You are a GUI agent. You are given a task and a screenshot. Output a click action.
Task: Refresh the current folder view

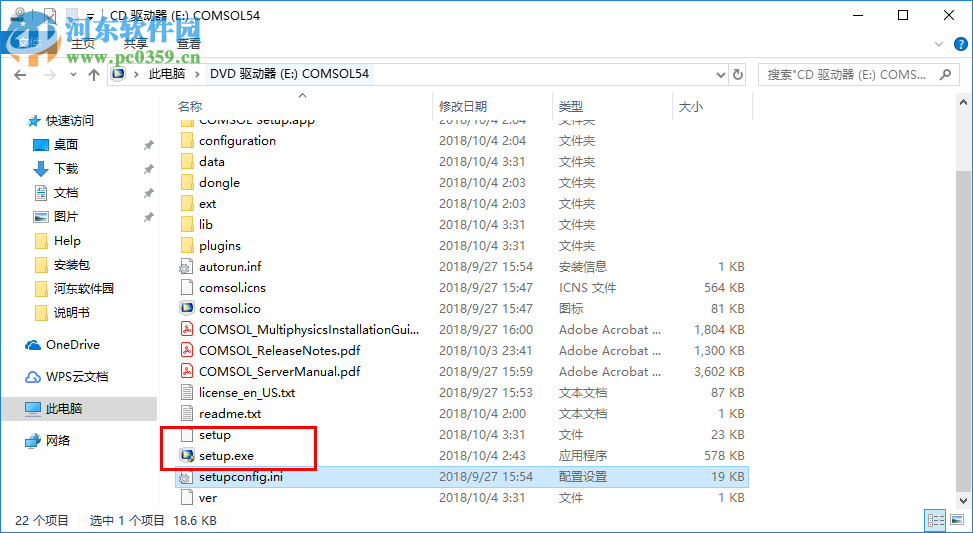point(738,74)
